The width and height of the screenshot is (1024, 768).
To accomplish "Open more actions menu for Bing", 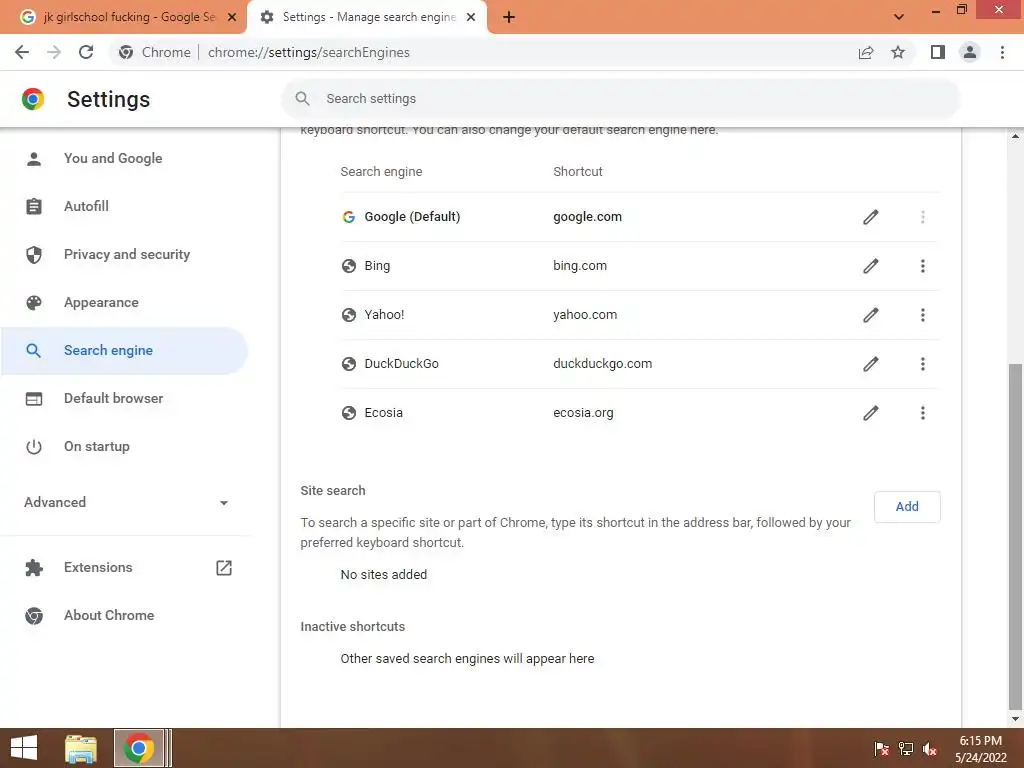I will (x=923, y=266).
